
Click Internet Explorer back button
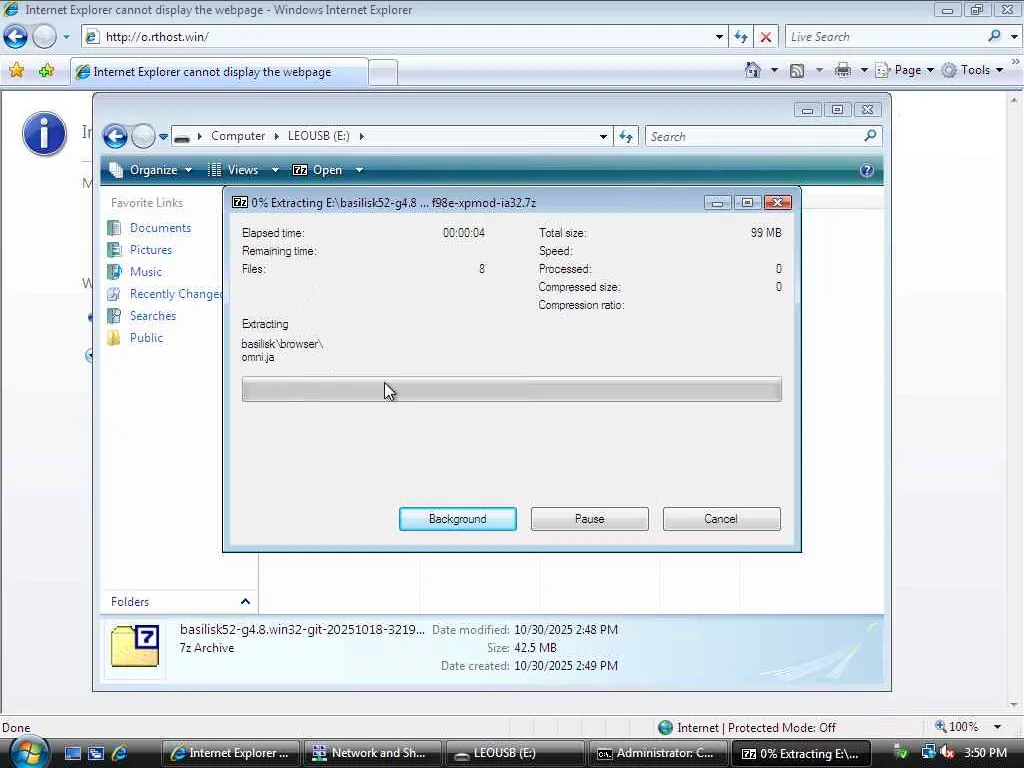(16, 37)
